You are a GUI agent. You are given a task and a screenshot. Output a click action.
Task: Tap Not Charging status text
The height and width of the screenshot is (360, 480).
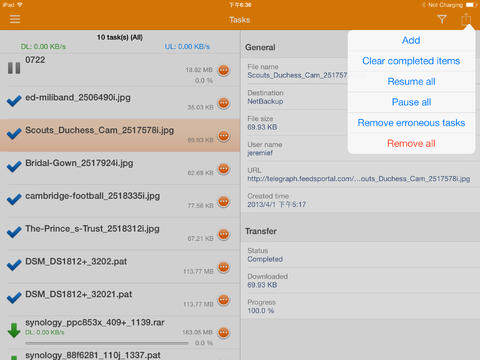tap(445, 5)
